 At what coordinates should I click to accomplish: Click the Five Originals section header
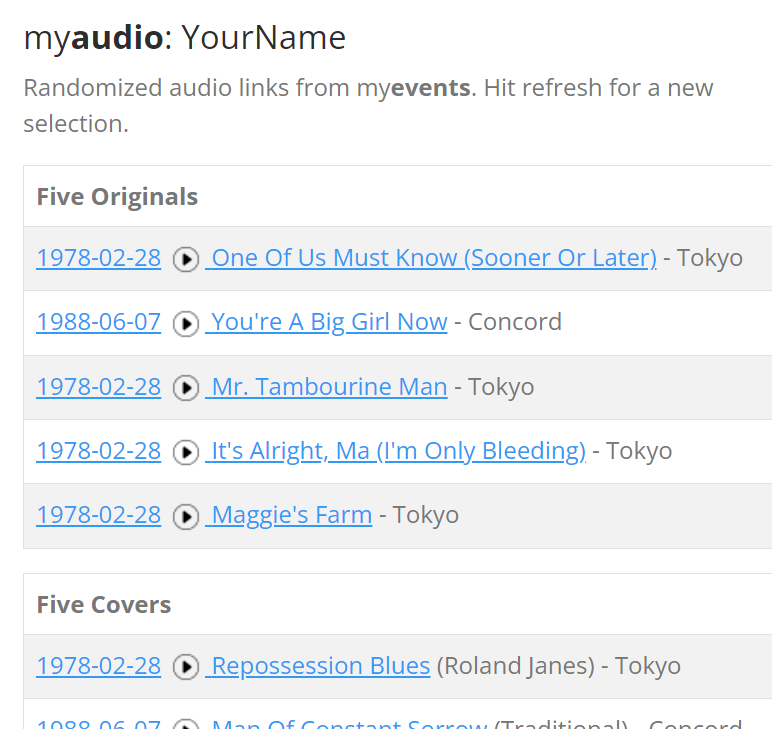click(117, 197)
